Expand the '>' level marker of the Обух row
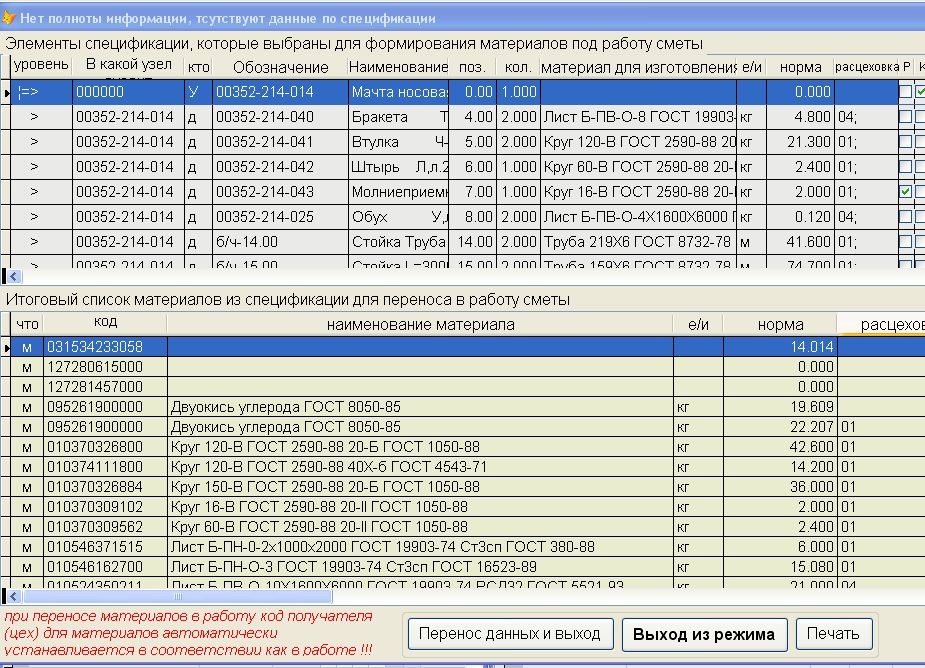Image resolution: width=925 pixels, height=668 pixels. pos(34,216)
